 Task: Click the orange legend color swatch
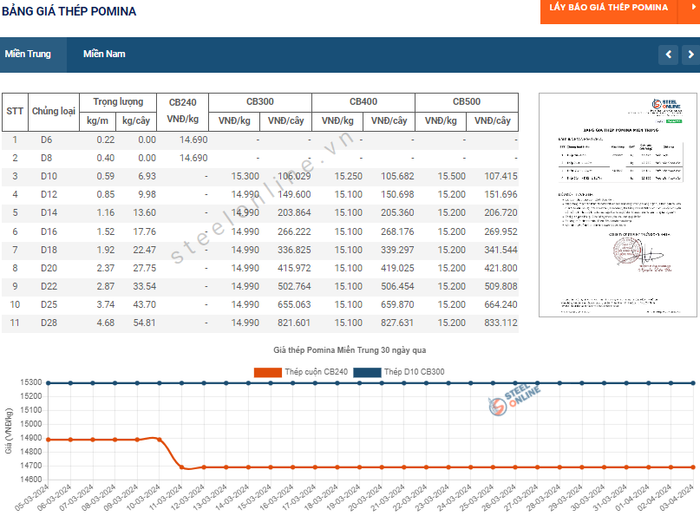[267, 372]
